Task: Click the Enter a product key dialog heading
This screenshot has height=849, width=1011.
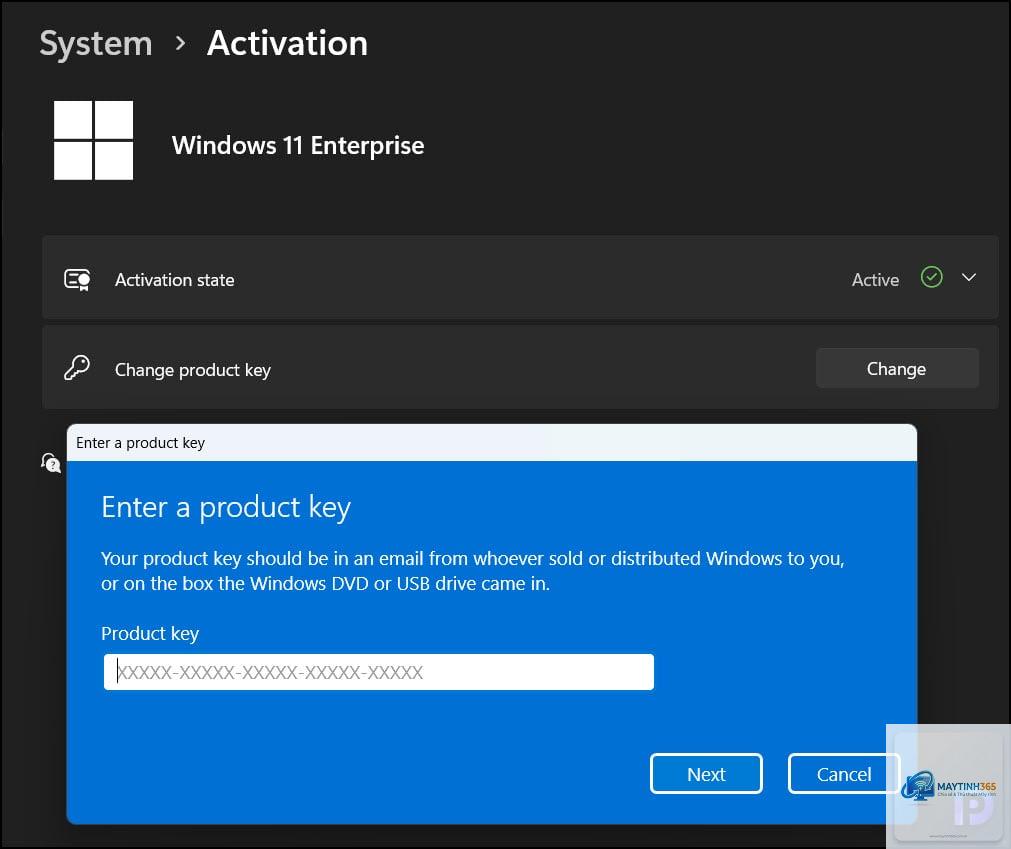Action: [x=226, y=508]
